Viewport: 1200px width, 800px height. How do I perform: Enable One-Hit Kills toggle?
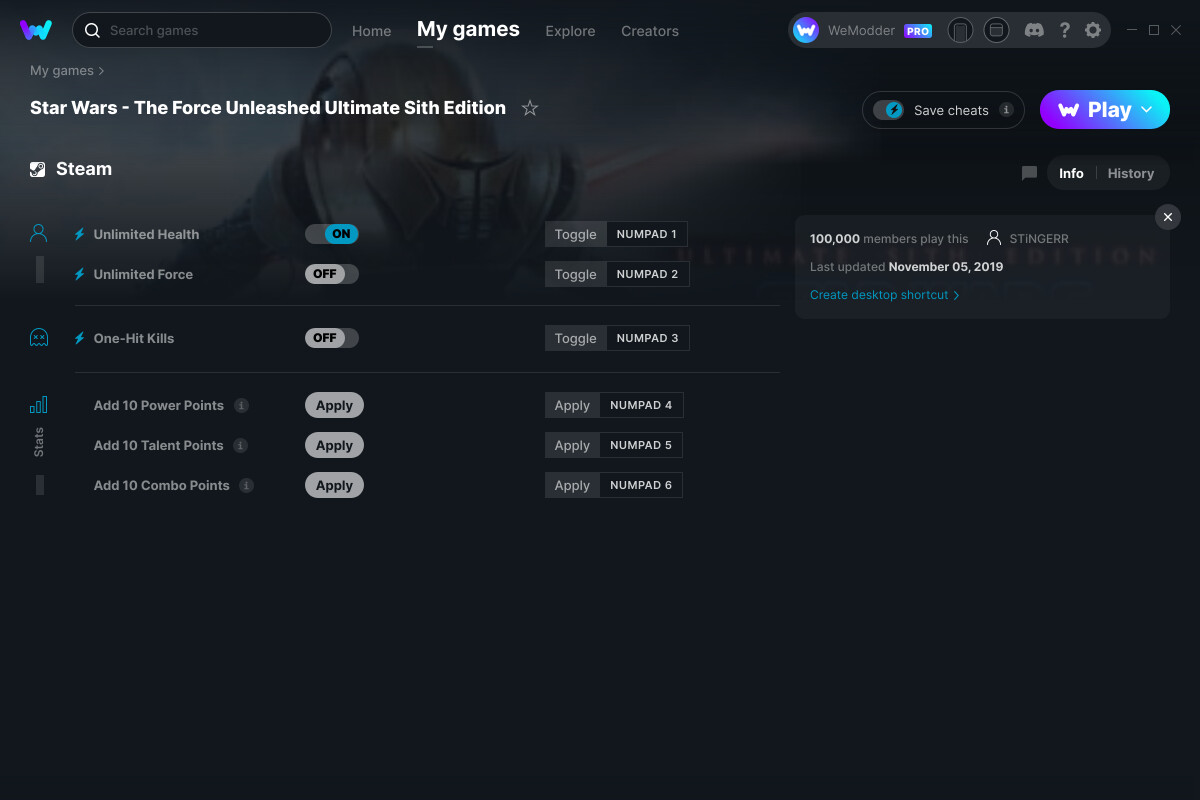[x=332, y=338]
